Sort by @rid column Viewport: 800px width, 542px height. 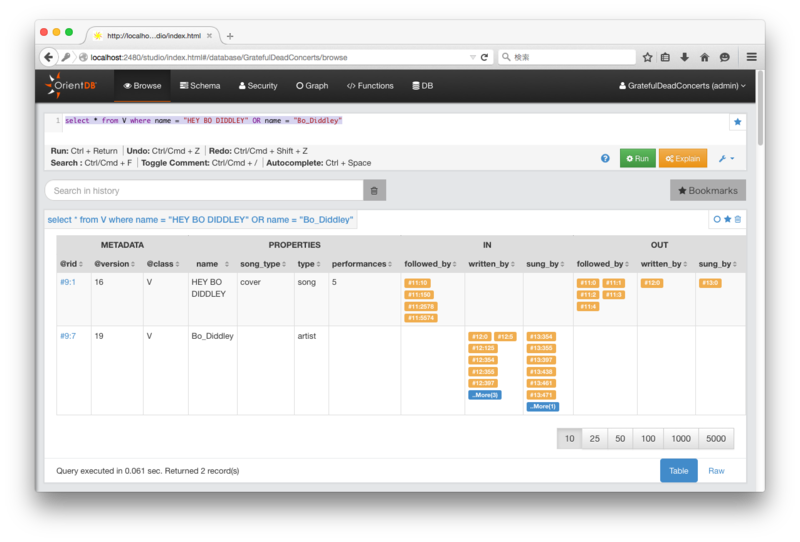click(x=71, y=264)
